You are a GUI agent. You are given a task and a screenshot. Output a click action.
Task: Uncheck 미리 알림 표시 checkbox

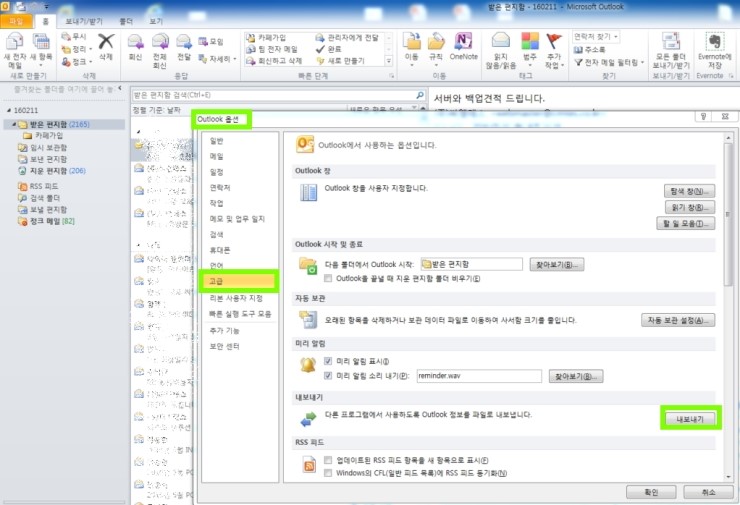[x=328, y=361]
